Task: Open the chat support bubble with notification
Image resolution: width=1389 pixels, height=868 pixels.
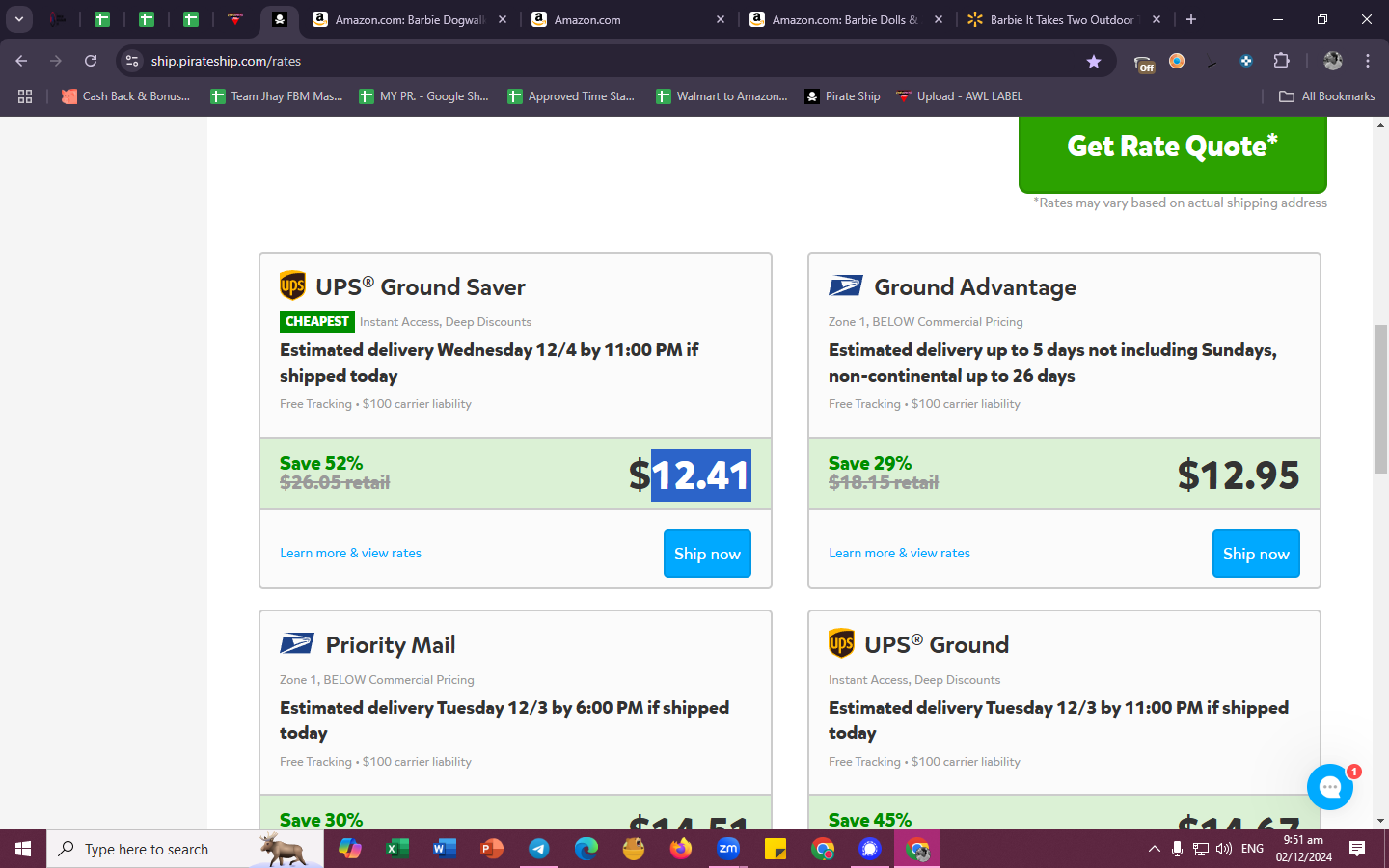Action: click(1330, 787)
